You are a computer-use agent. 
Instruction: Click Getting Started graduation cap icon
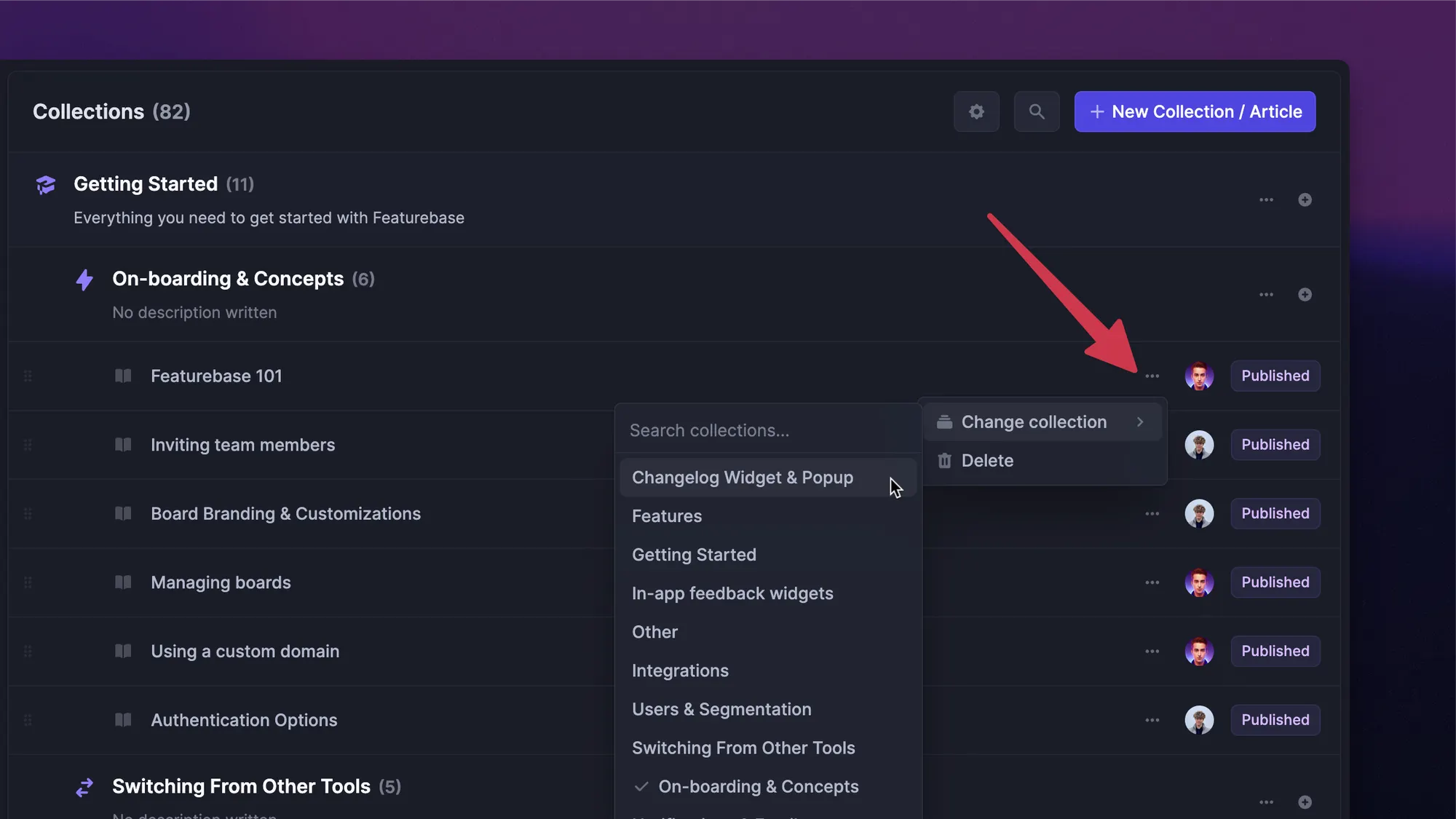(46, 185)
